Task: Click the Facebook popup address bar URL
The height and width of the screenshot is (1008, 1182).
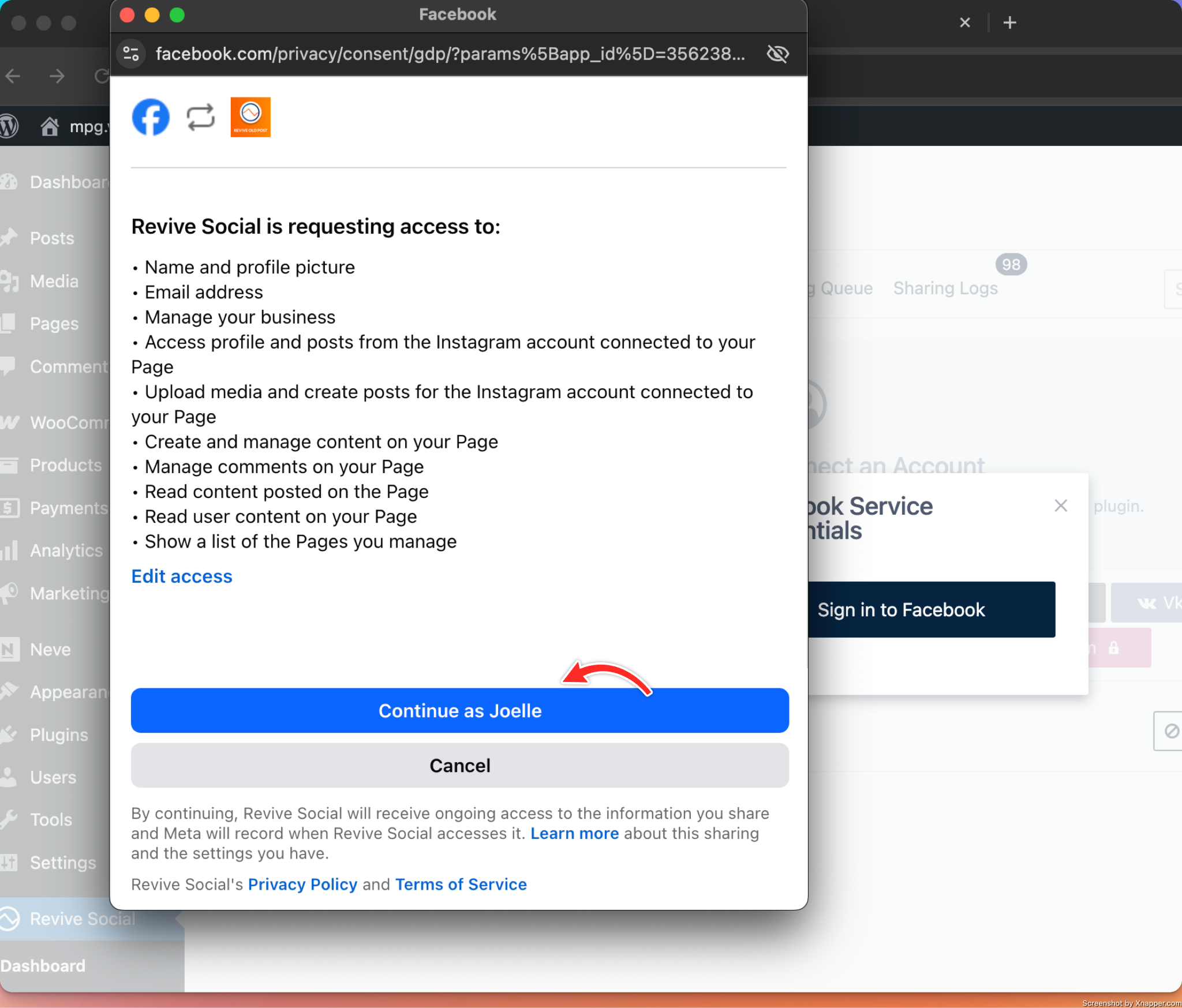Action: tap(450, 54)
